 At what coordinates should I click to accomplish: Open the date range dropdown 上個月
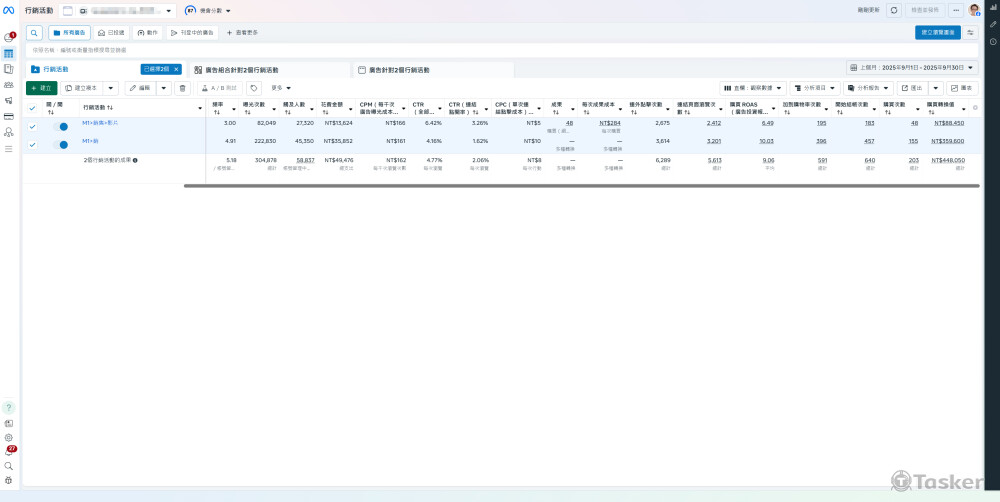910,68
